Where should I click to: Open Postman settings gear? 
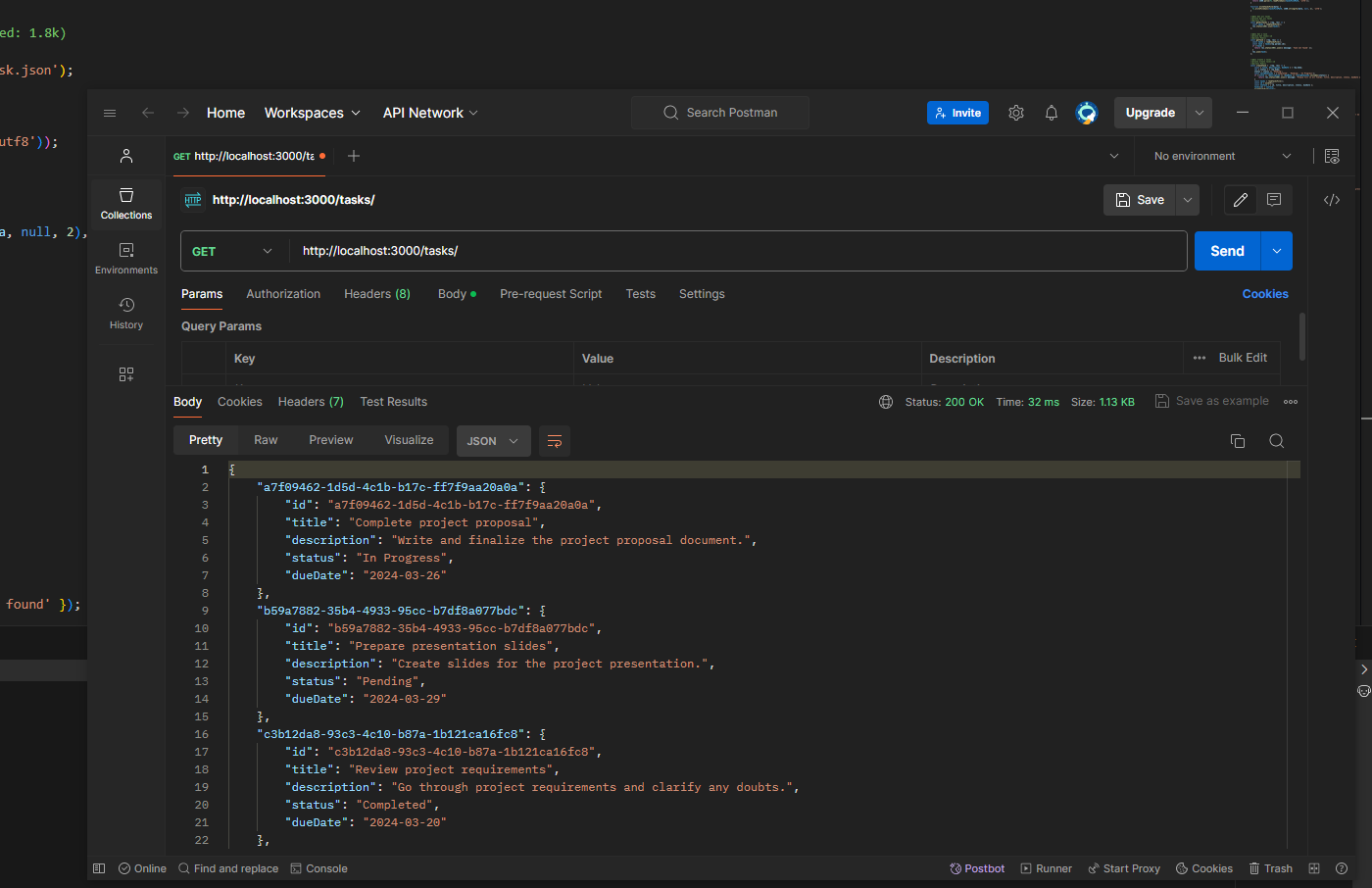pos(1016,113)
